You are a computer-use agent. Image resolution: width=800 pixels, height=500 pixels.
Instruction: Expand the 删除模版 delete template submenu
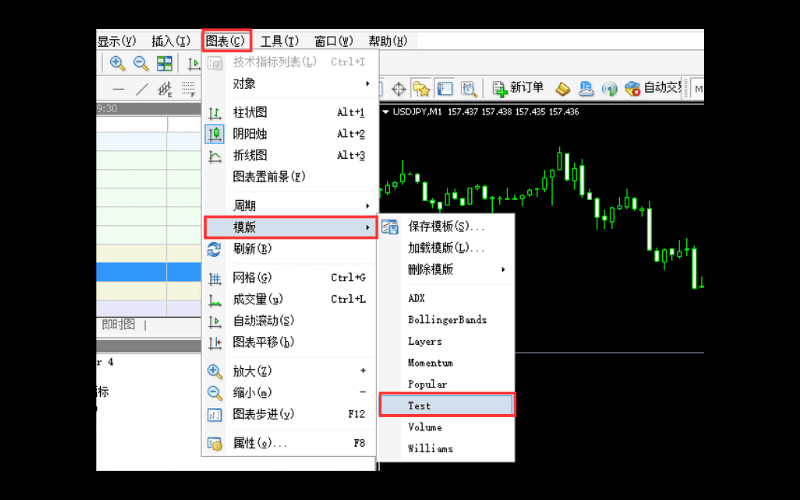point(446,269)
